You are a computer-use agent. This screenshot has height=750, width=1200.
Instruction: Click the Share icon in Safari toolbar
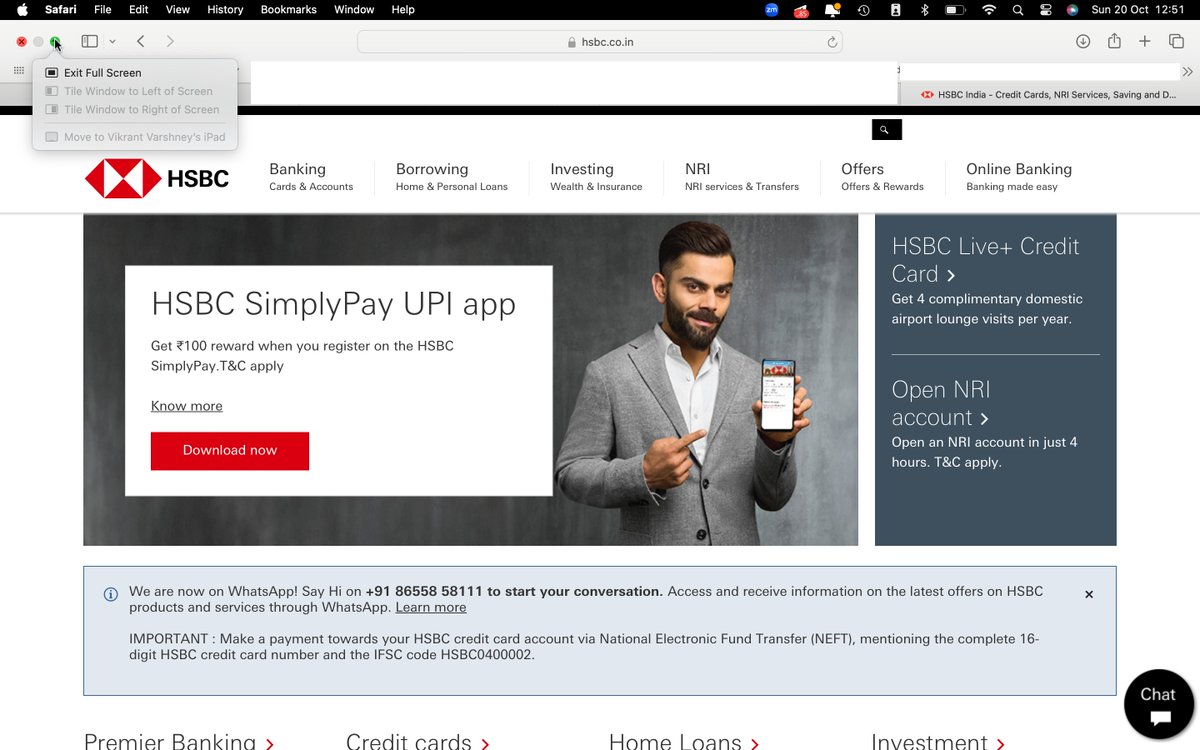point(1114,42)
